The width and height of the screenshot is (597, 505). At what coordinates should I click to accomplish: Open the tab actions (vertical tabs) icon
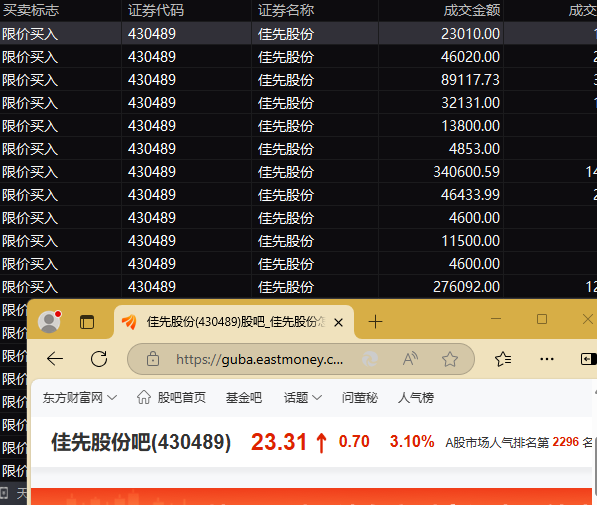pos(87,322)
